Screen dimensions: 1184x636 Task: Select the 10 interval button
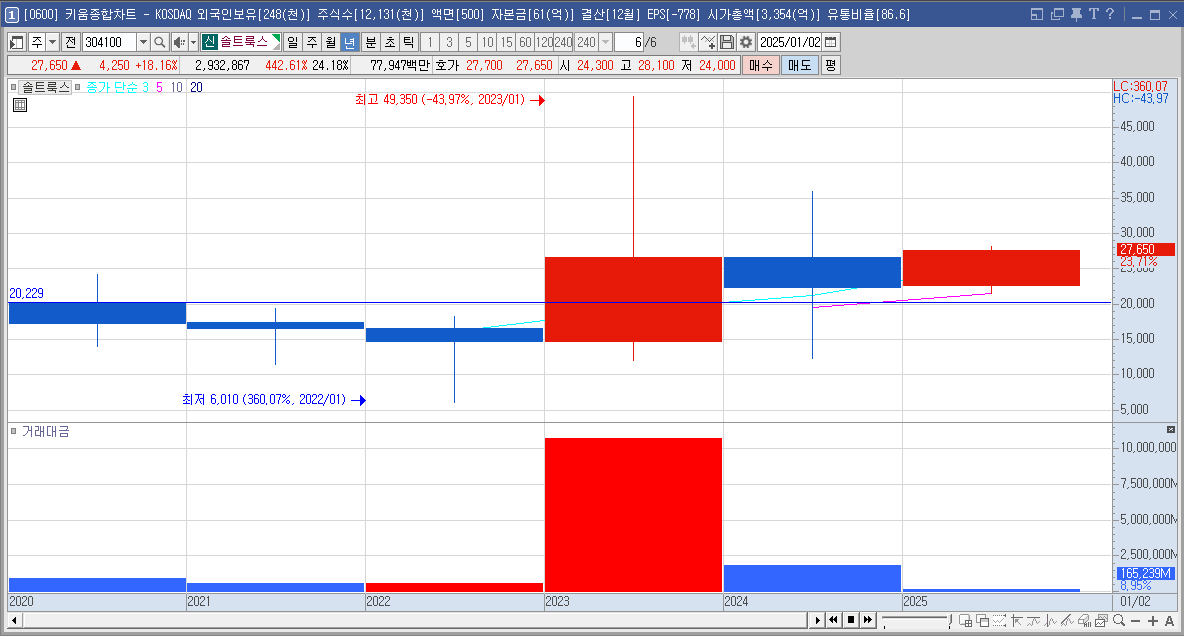[487, 42]
